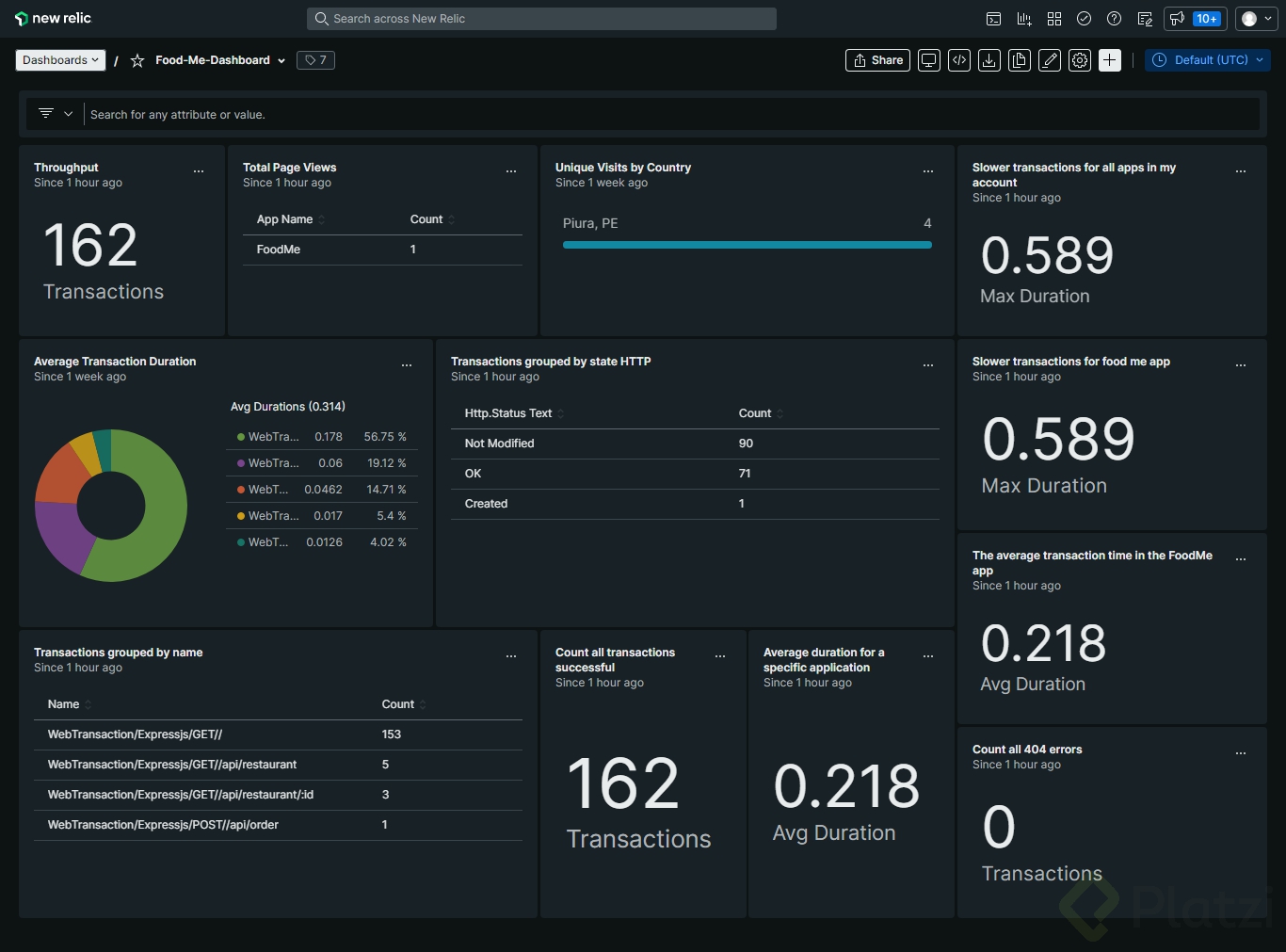Open the filter bar options dropdown

click(x=56, y=114)
